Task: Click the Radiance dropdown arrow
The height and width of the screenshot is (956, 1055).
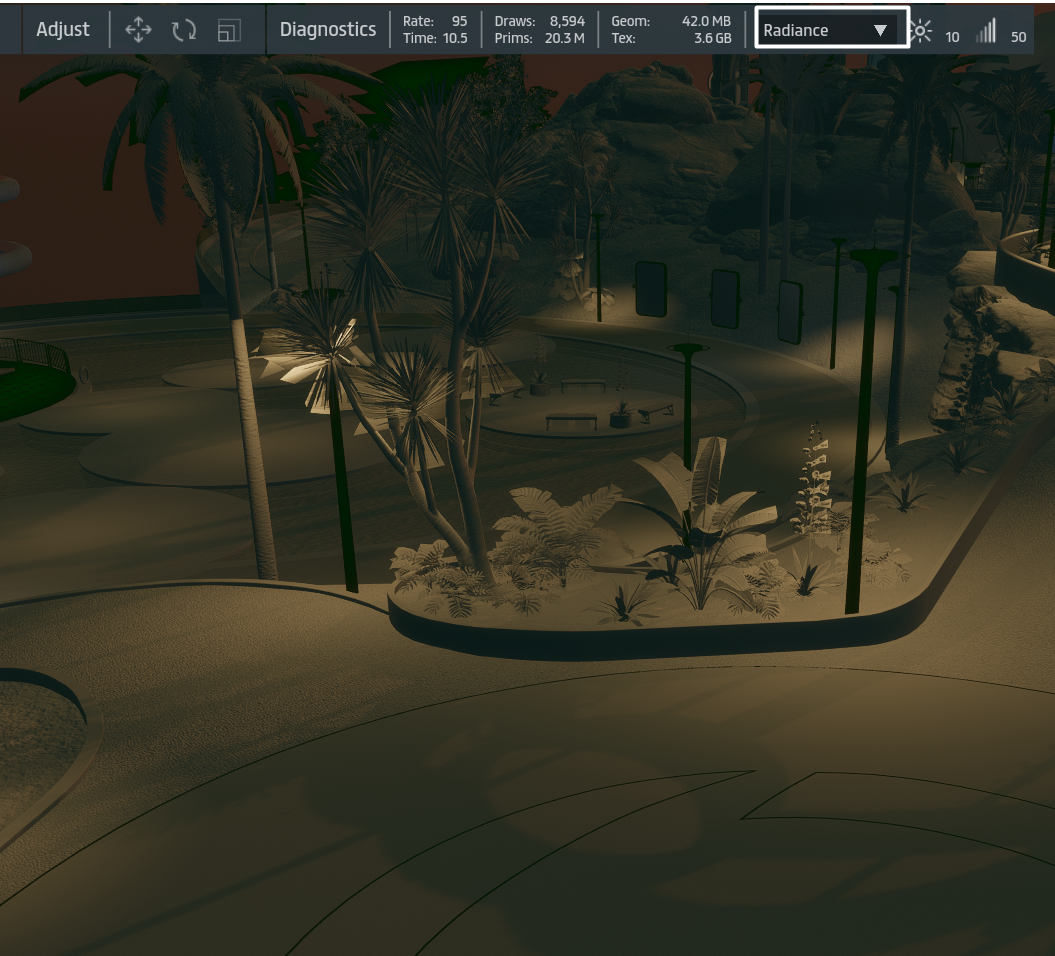Action: [x=880, y=30]
